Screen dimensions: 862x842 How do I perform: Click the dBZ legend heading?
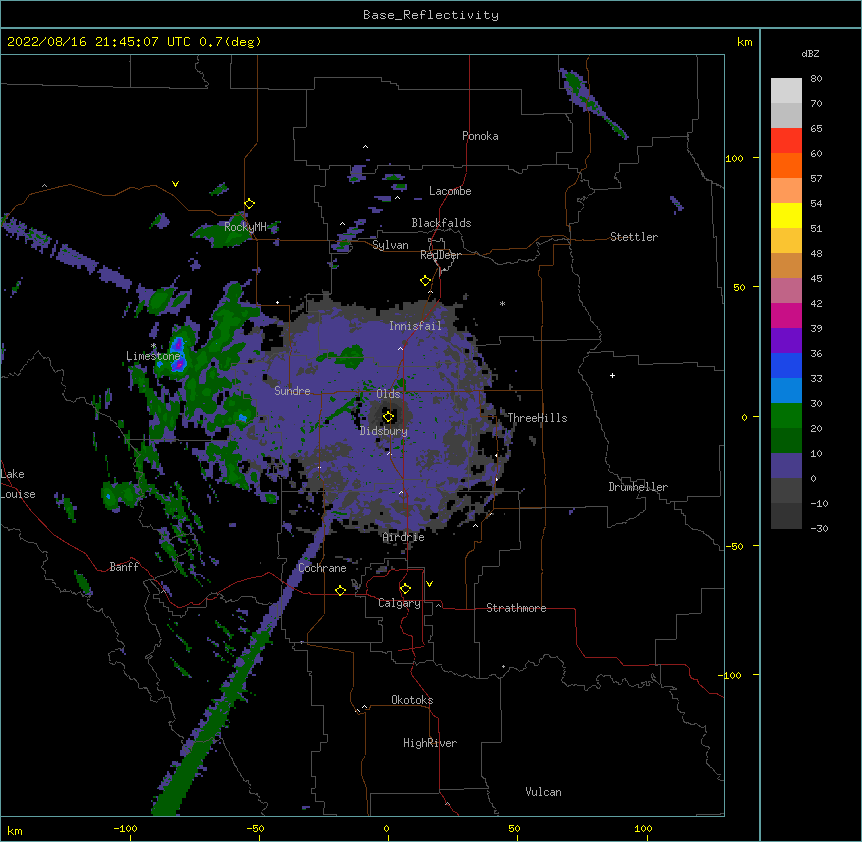coord(810,54)
